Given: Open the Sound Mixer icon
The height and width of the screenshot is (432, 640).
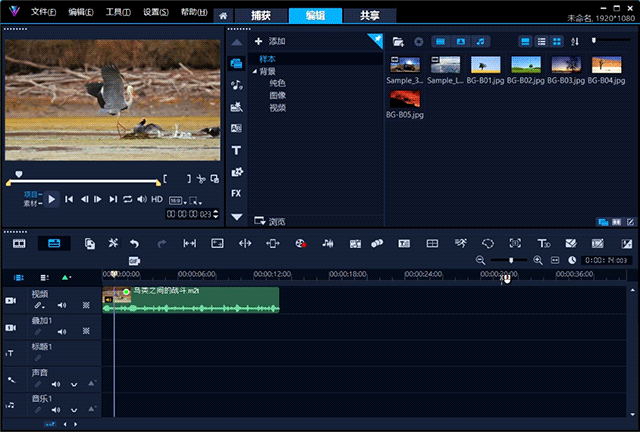Looking at the screenshot, I should 328,244.
